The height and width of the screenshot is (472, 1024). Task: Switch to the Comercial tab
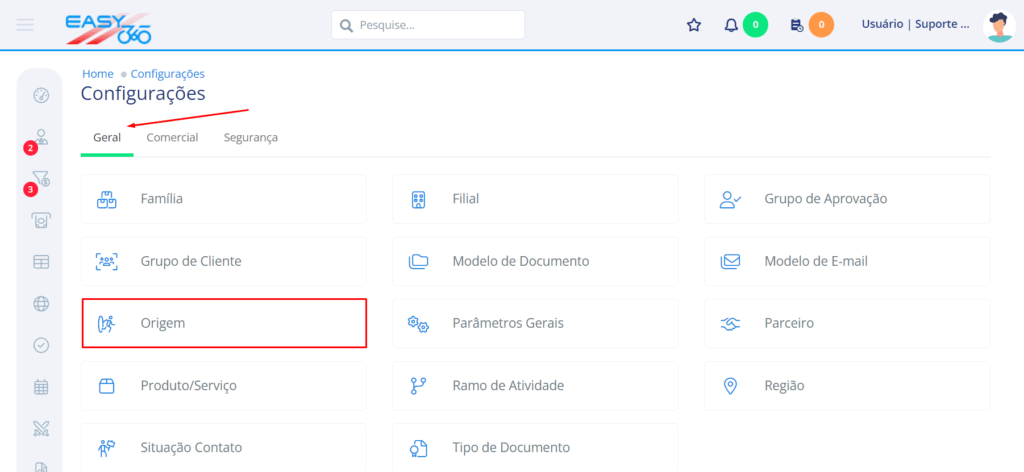tap(172, 138)
